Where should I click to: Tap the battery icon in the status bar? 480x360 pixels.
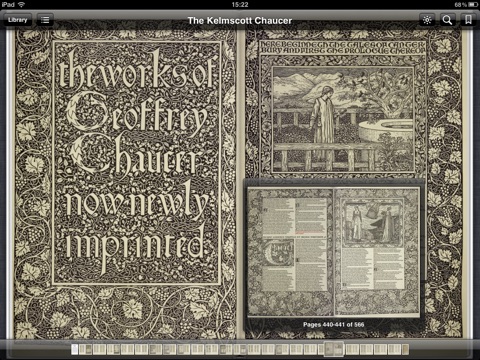473,4
